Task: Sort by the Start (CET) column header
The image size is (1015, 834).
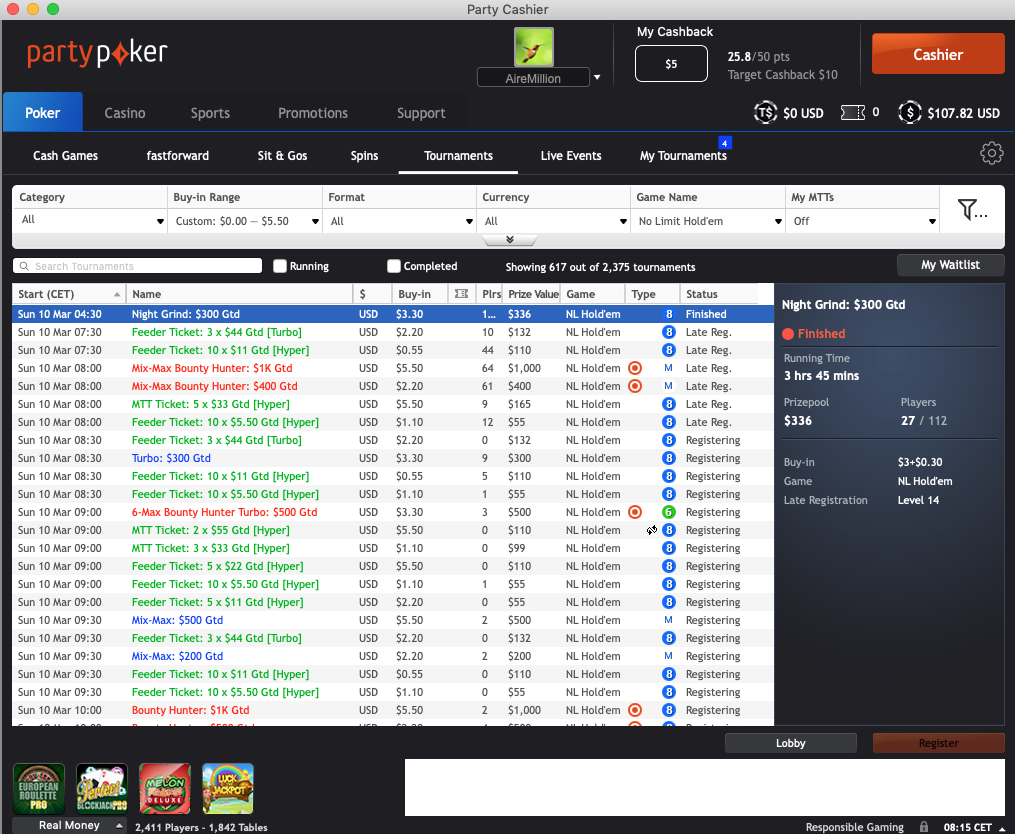Action: coord(69,294)
